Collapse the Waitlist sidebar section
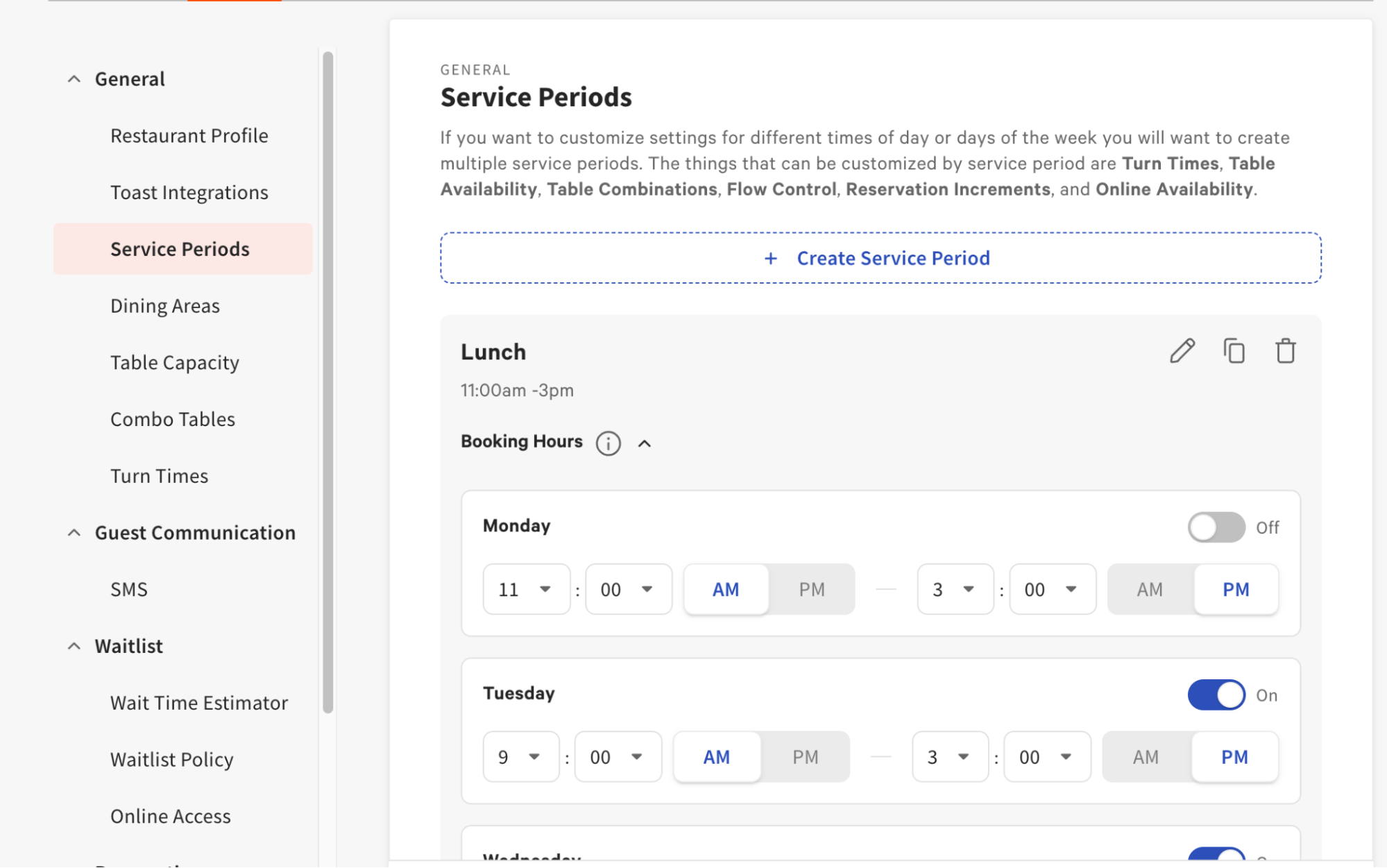 74,646
